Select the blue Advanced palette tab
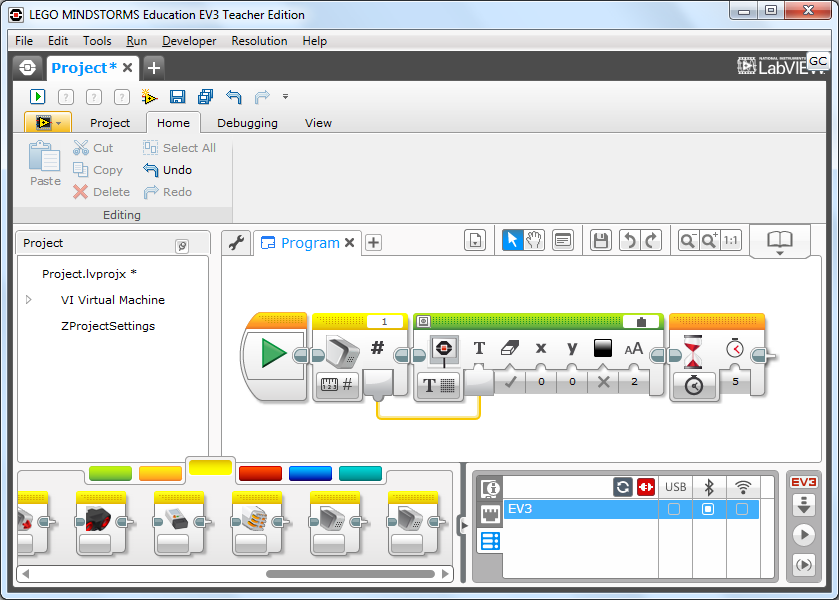839x600 pixels. [310, 473]
